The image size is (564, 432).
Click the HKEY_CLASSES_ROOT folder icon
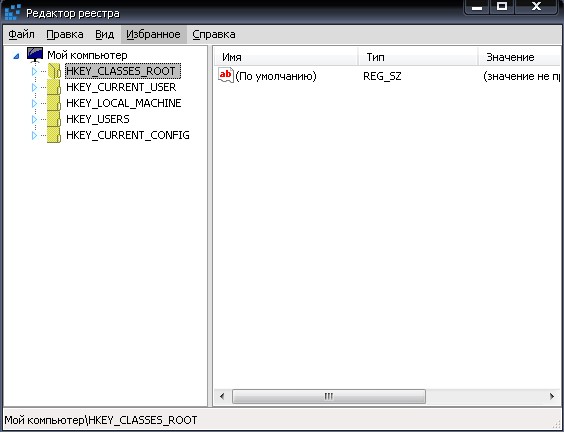click(54, 71)
